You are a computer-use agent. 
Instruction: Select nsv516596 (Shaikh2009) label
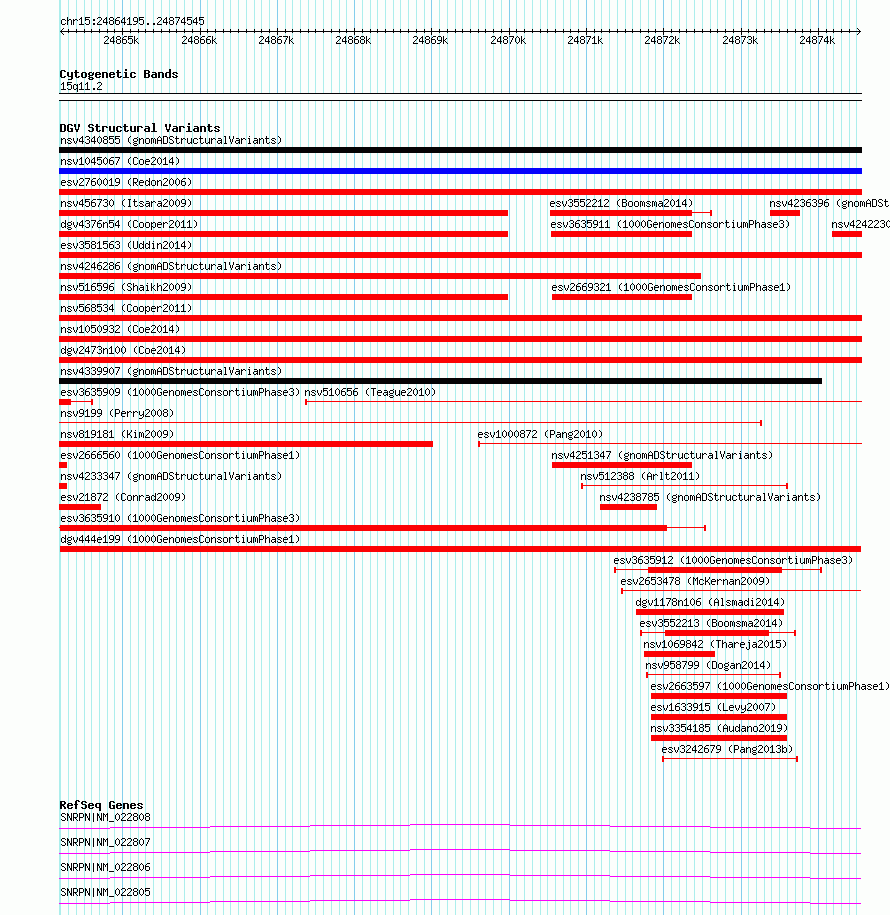(x=126, y=287)
